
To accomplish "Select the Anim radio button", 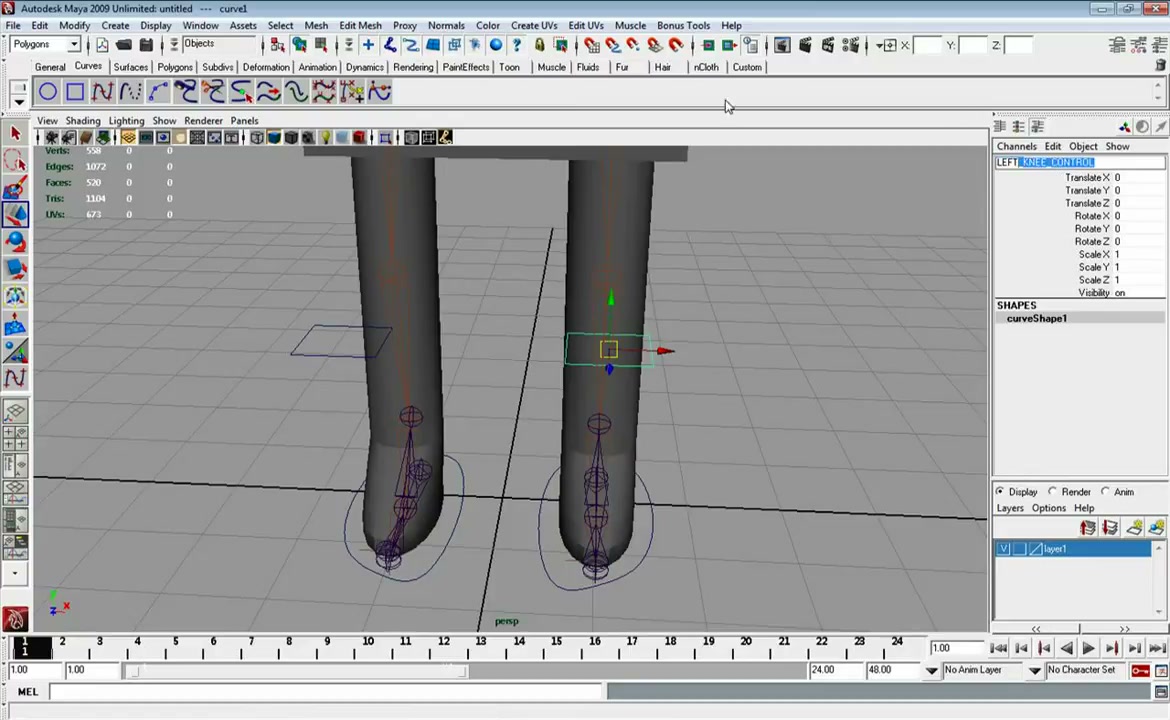I will 1105,491.
